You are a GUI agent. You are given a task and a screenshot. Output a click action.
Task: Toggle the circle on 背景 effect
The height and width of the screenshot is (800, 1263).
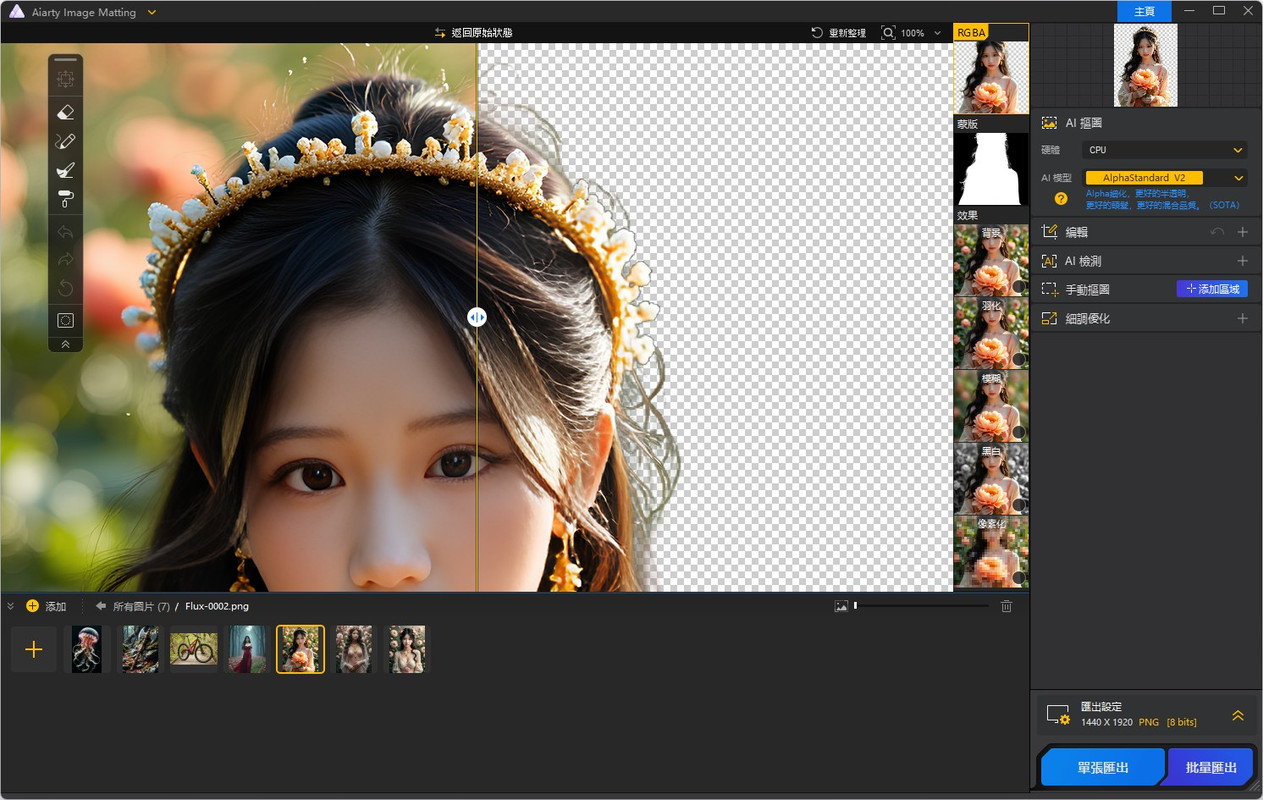[x=1018, y=286]
